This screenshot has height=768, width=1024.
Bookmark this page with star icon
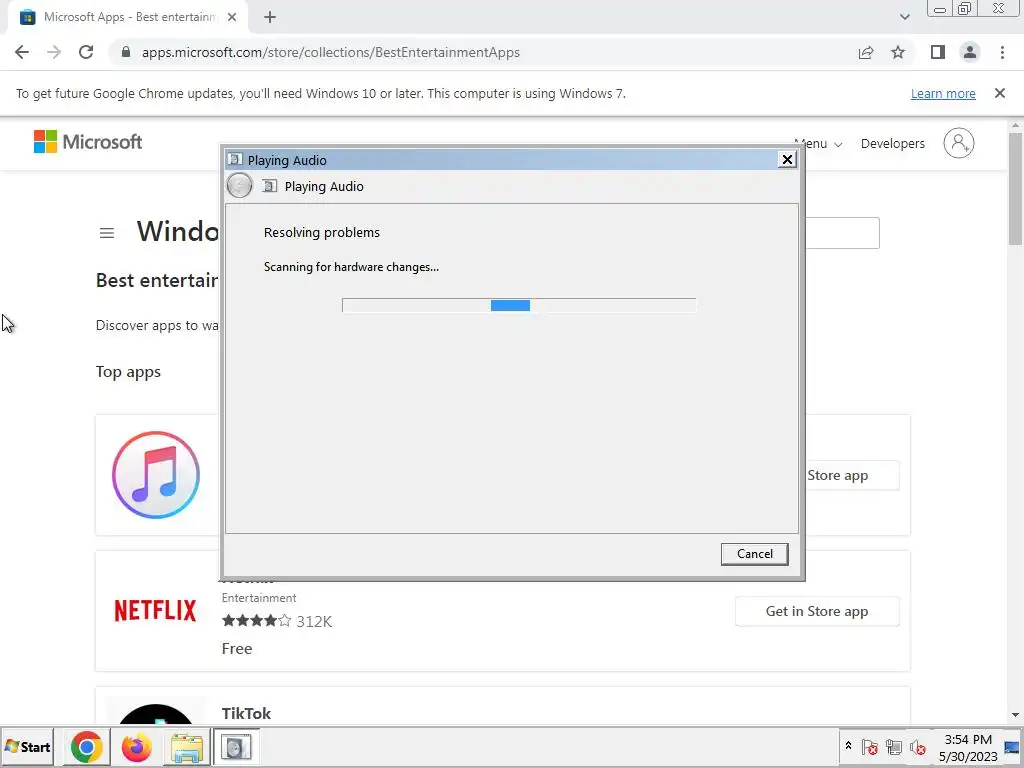(898, 52)
